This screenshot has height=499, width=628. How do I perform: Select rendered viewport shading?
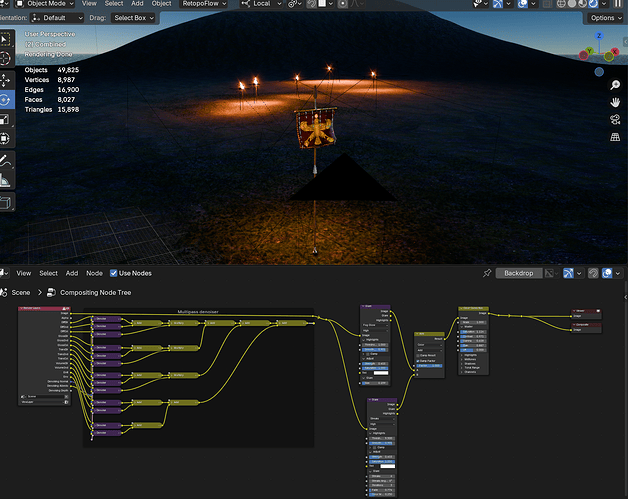(x=593, y=4)
